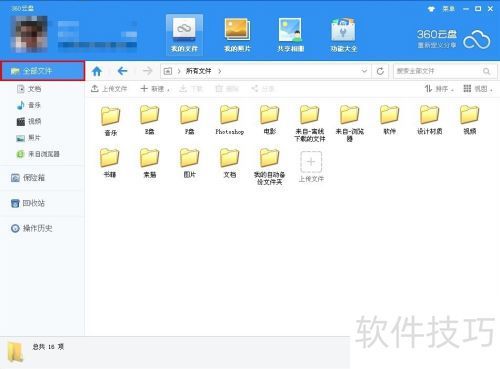Image resolution: width=500 pixels, height=369 pixels.
Task: Open 来自浏览器 in the sidebar
Action: click(x=38, y=154)
